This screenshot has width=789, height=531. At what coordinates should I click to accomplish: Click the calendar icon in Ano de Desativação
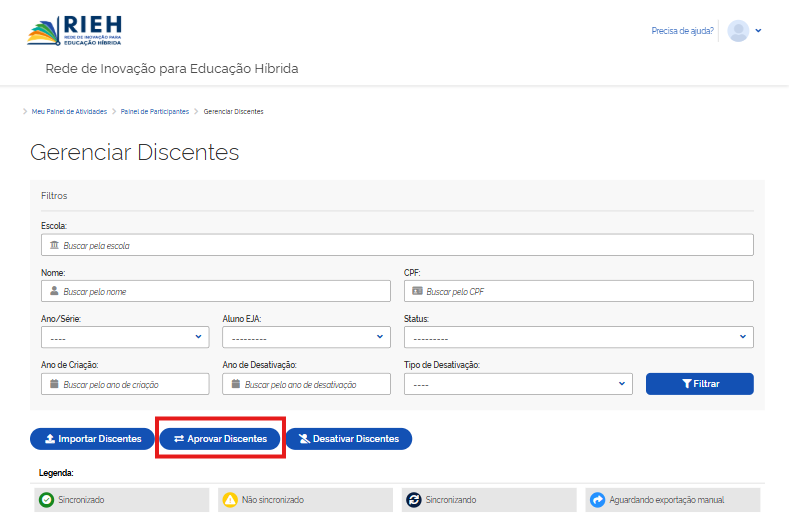click(x=235, y=384)
